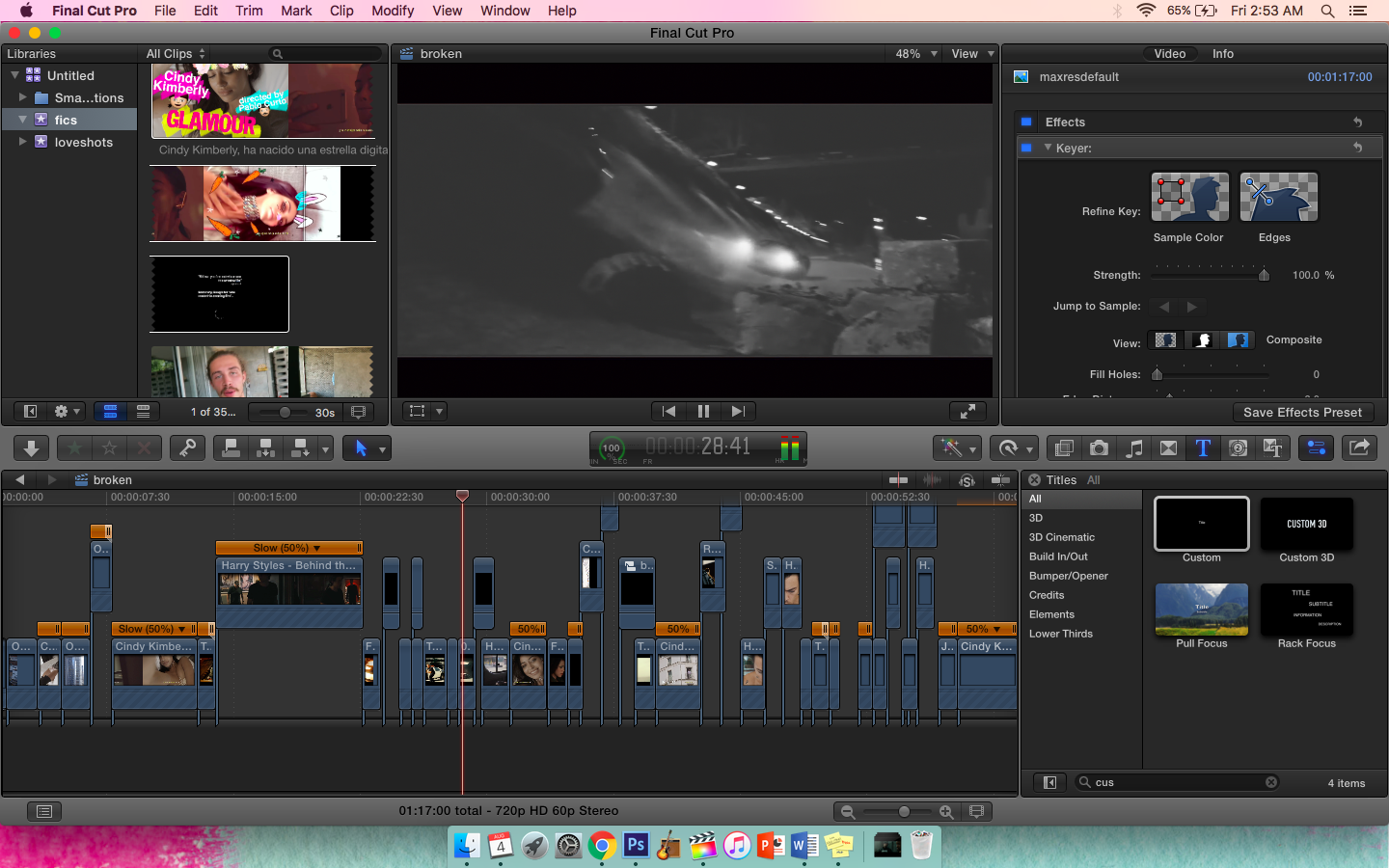Adjust the Fill Holes slider handle
The width and height of the screenshot is (1389, 868).
tap(1157, 374)
